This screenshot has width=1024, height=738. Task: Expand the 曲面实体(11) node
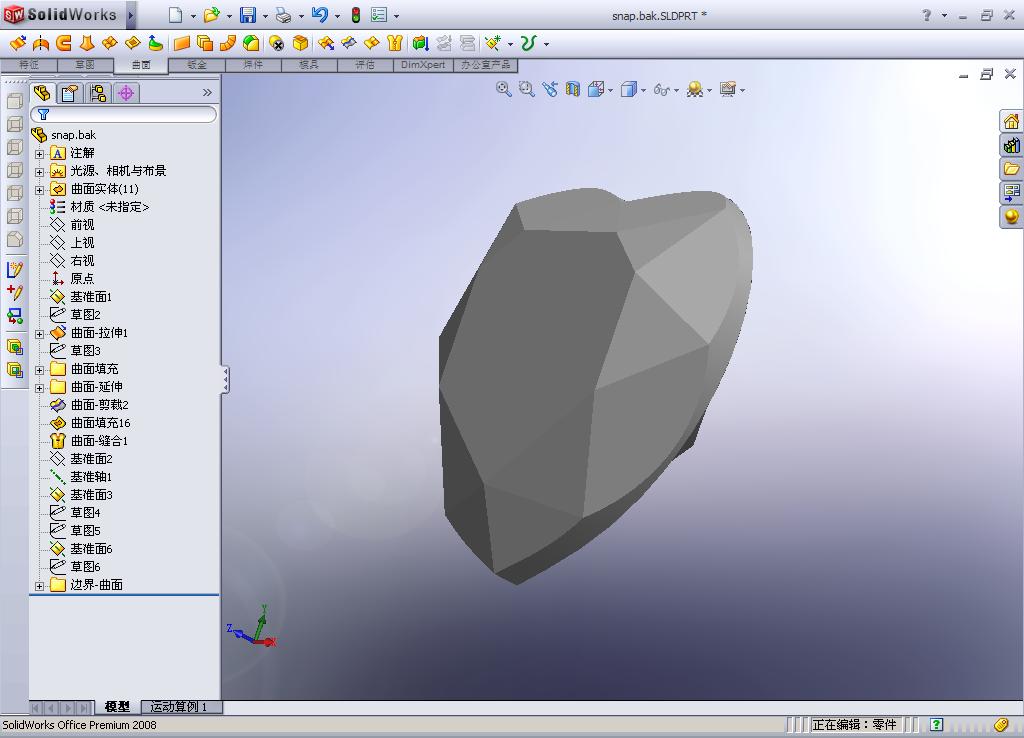pos(39,190)
